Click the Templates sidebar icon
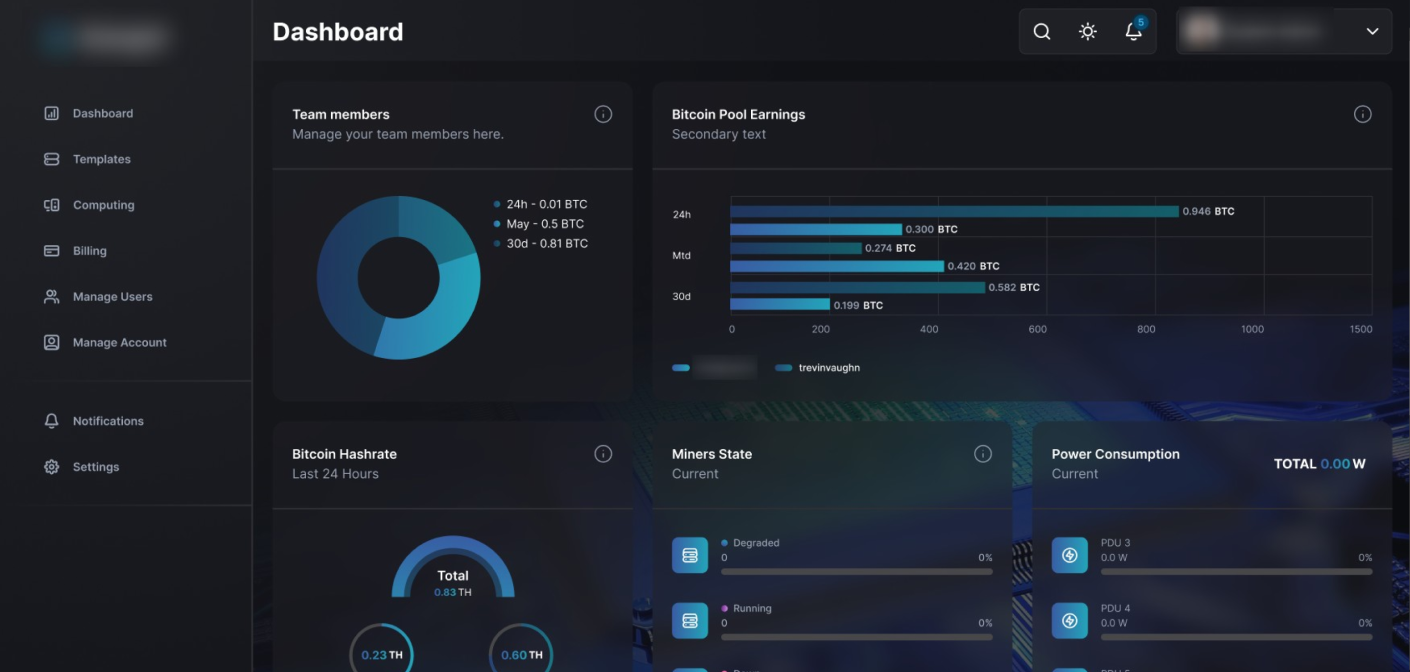 pyautogui.click(x=52, y=159)
